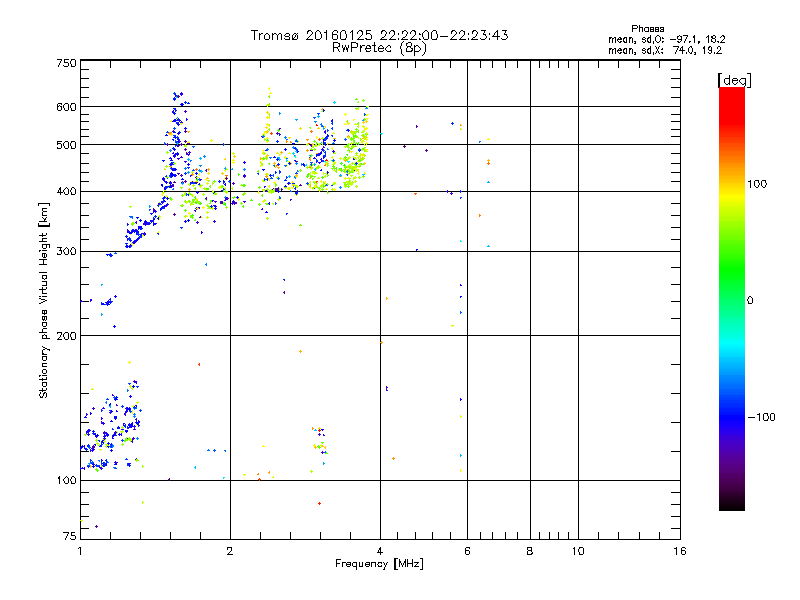Click the colorbar tick label '-100'
The width and height of the screenshot is (800, 600).
(761, 417)
